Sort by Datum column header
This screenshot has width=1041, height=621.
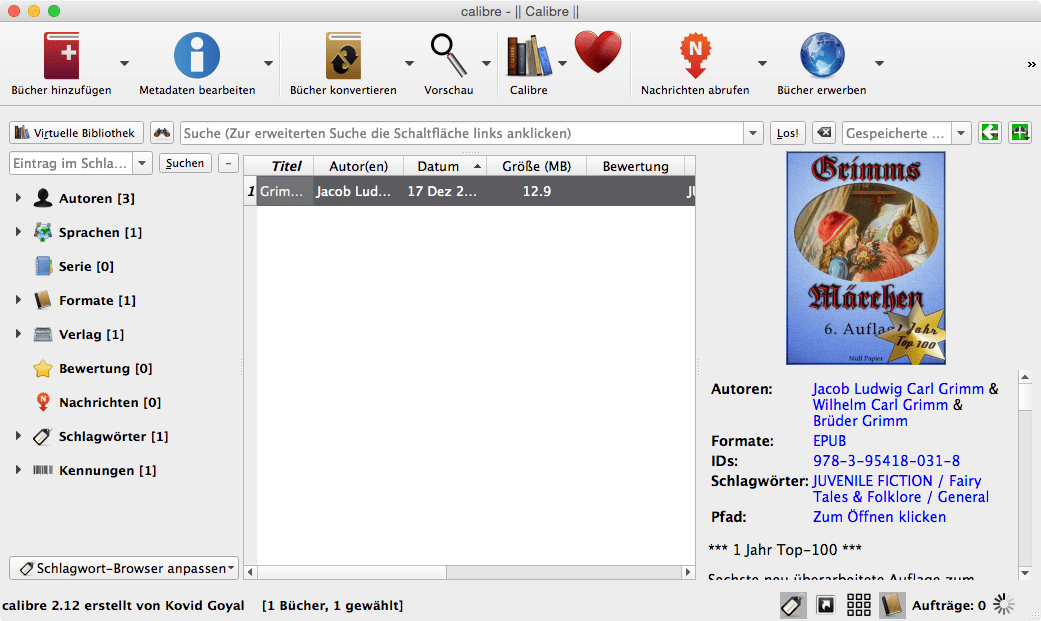[445, 166]
